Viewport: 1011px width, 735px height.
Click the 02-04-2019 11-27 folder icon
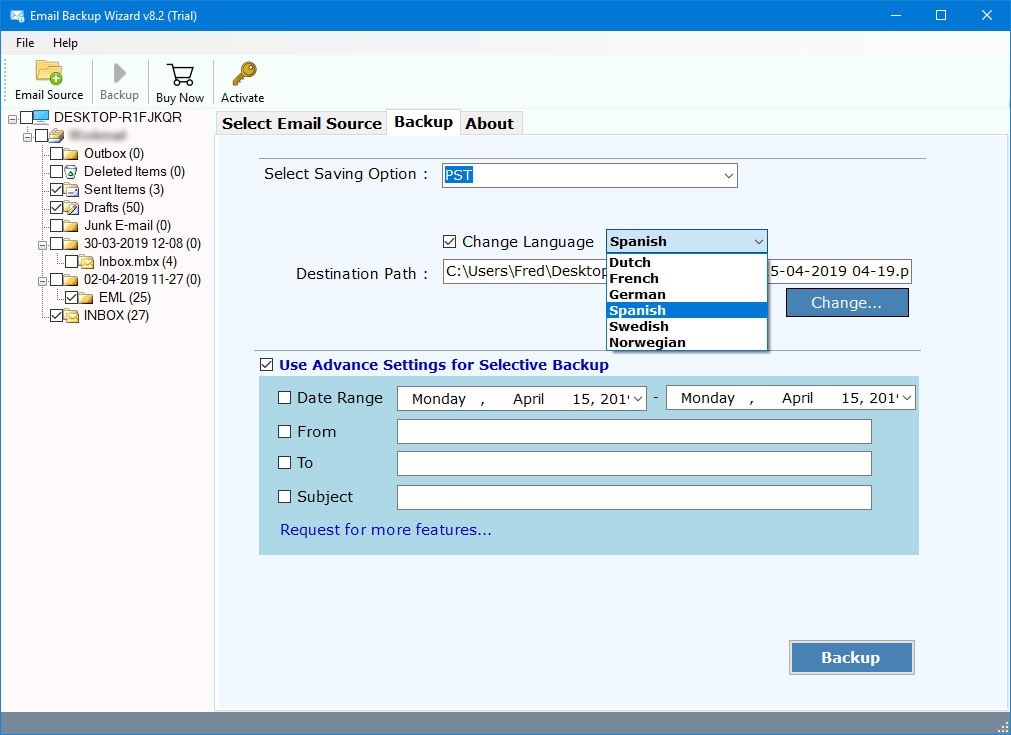tap(71, 280)
